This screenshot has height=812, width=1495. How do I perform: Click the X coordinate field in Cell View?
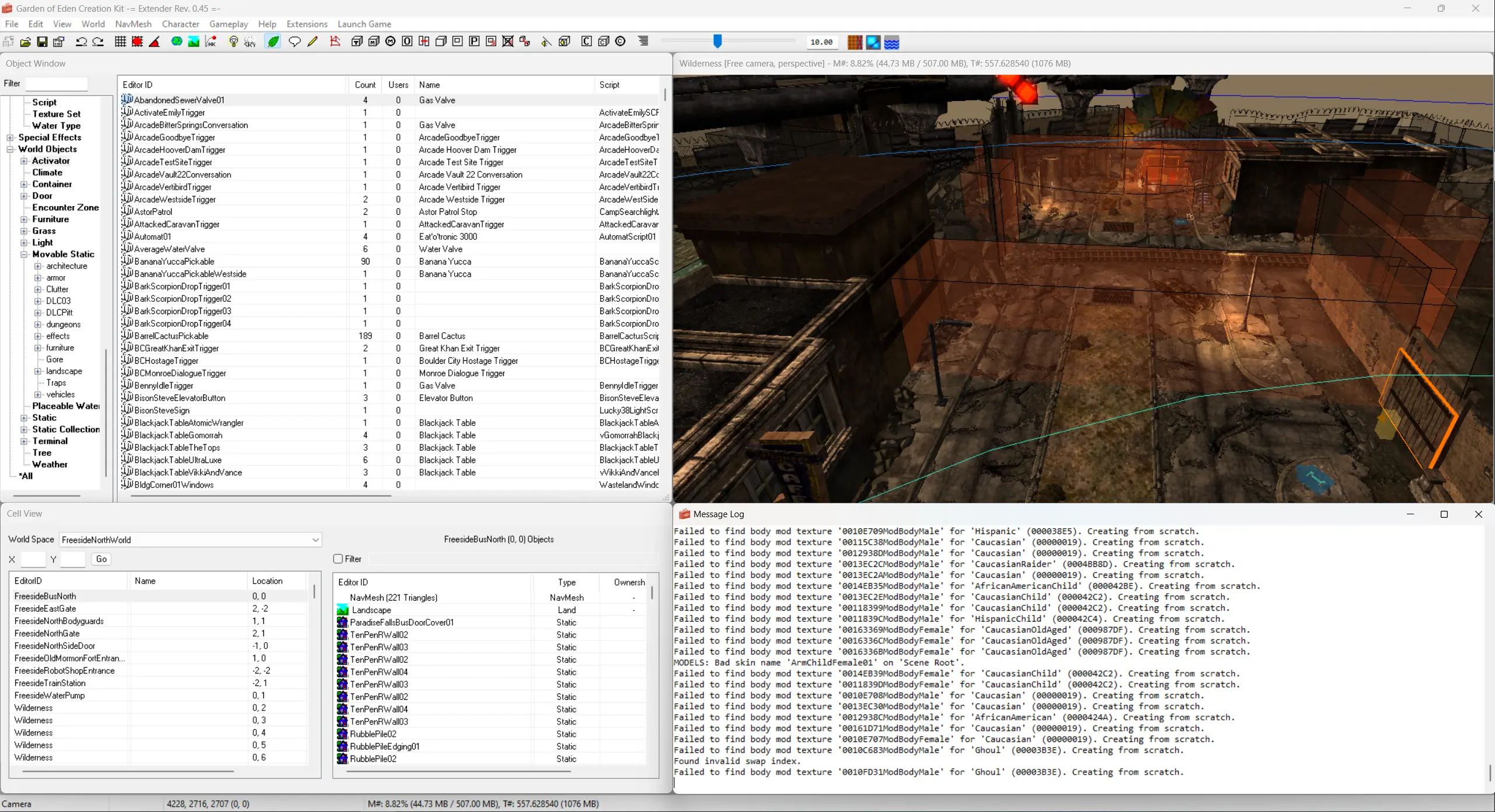tap(33, 559)
